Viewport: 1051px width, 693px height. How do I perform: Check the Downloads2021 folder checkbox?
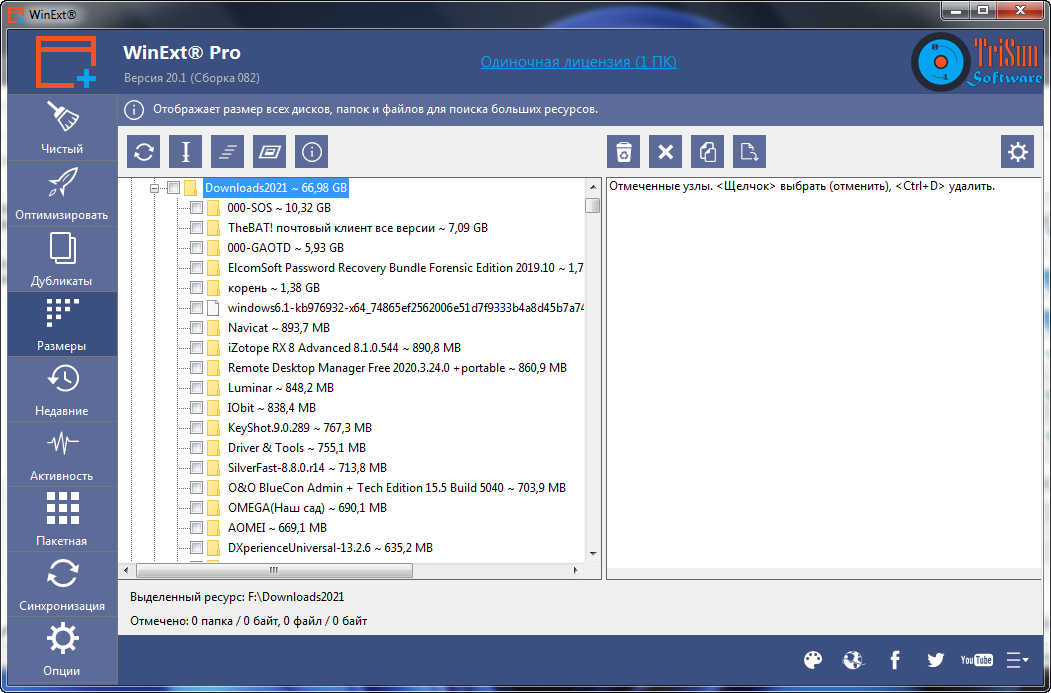tap(174, 188)
